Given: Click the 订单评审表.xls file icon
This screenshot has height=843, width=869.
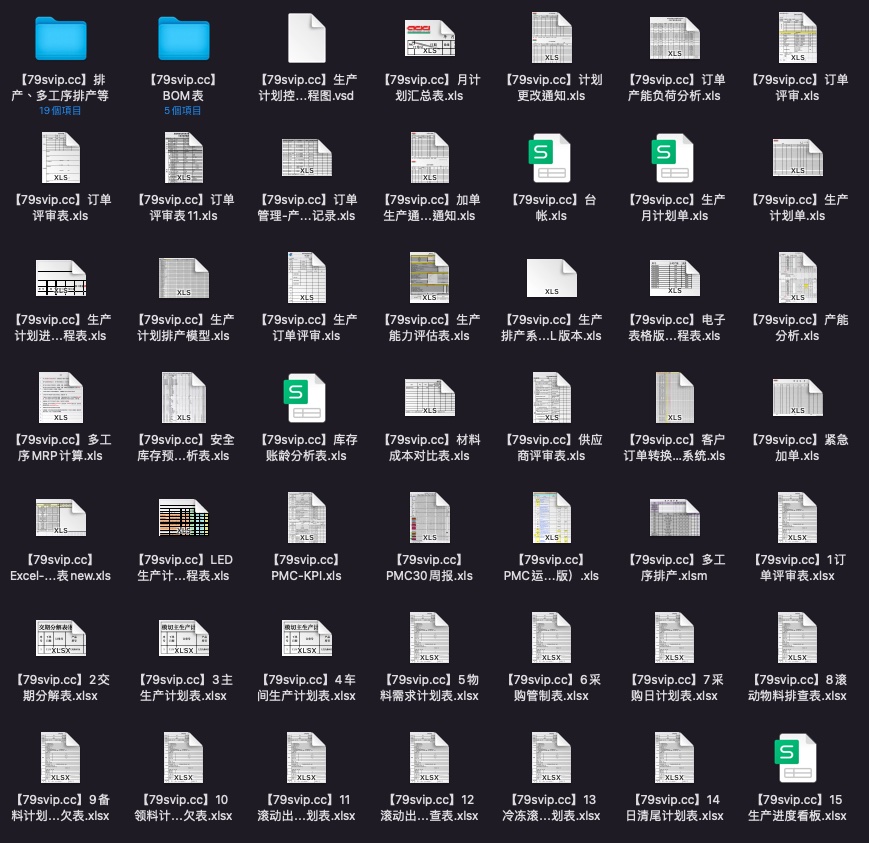Looking at the screenshot, I should tap(60, 158).
